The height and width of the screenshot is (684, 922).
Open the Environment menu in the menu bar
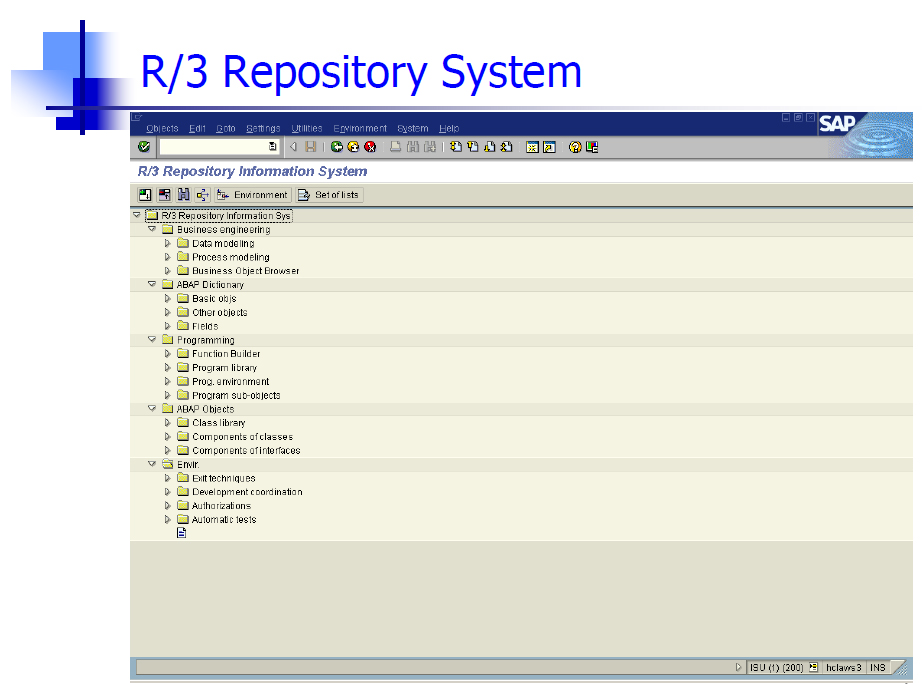(360, 128)
